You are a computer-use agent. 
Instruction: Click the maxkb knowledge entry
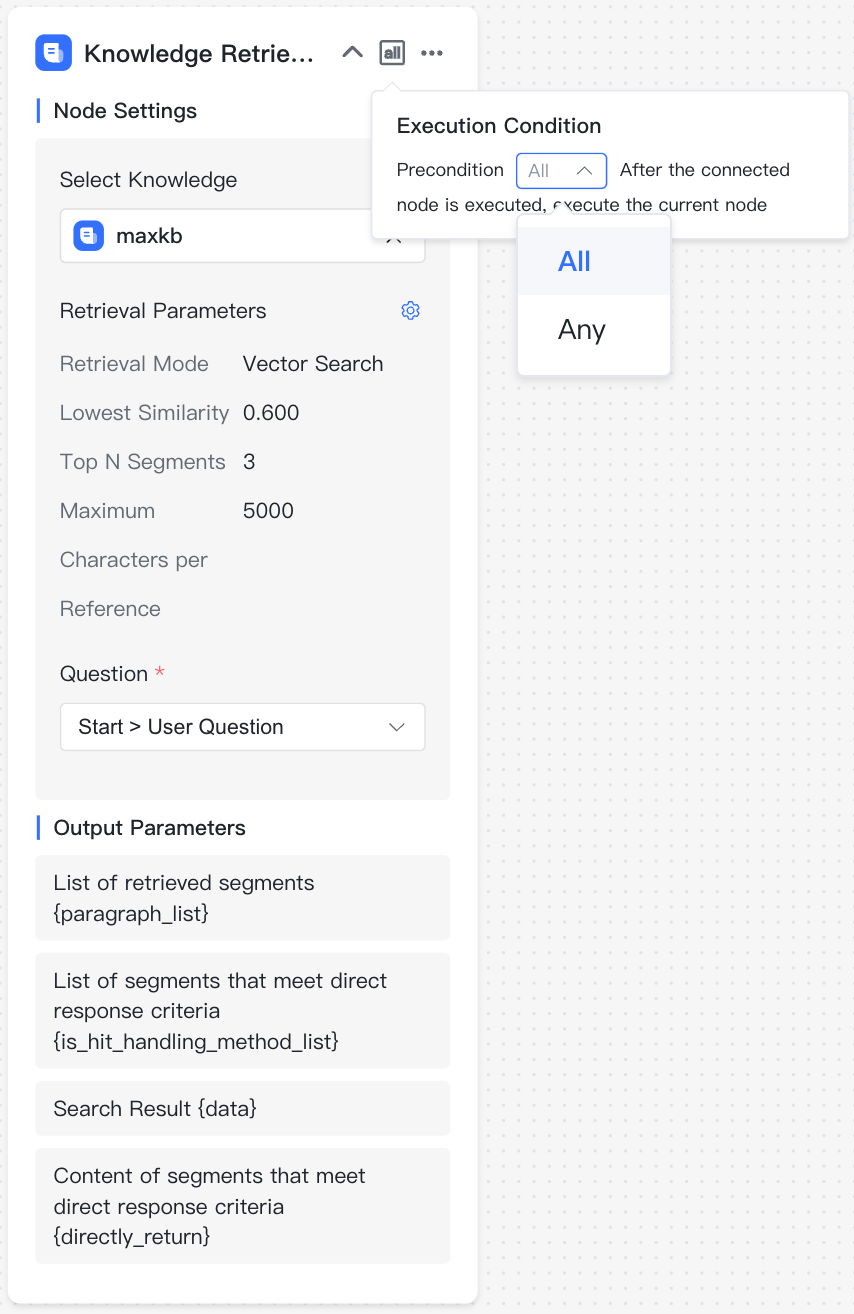[242, 236]
